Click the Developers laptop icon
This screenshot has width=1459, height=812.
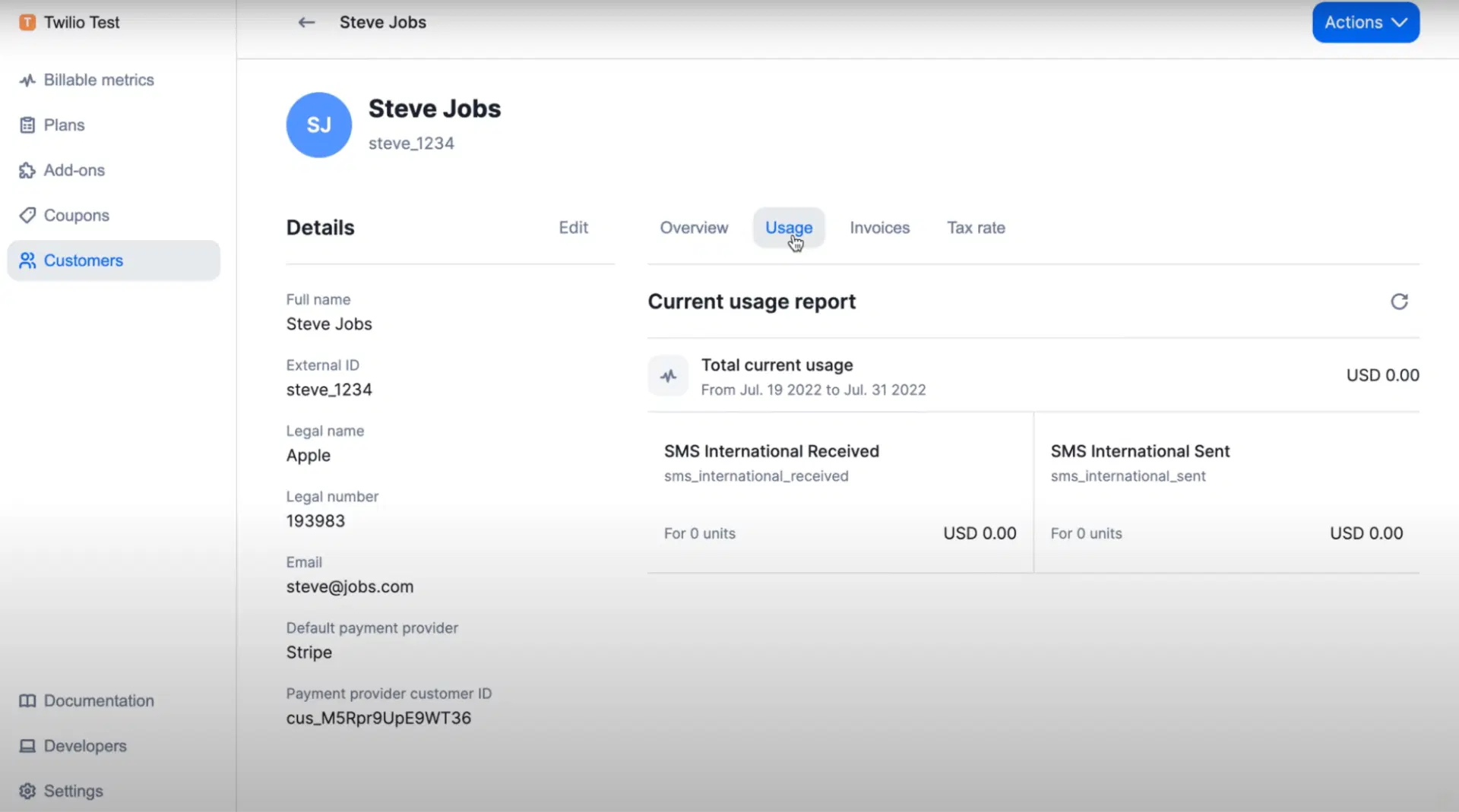click(27, 746)
